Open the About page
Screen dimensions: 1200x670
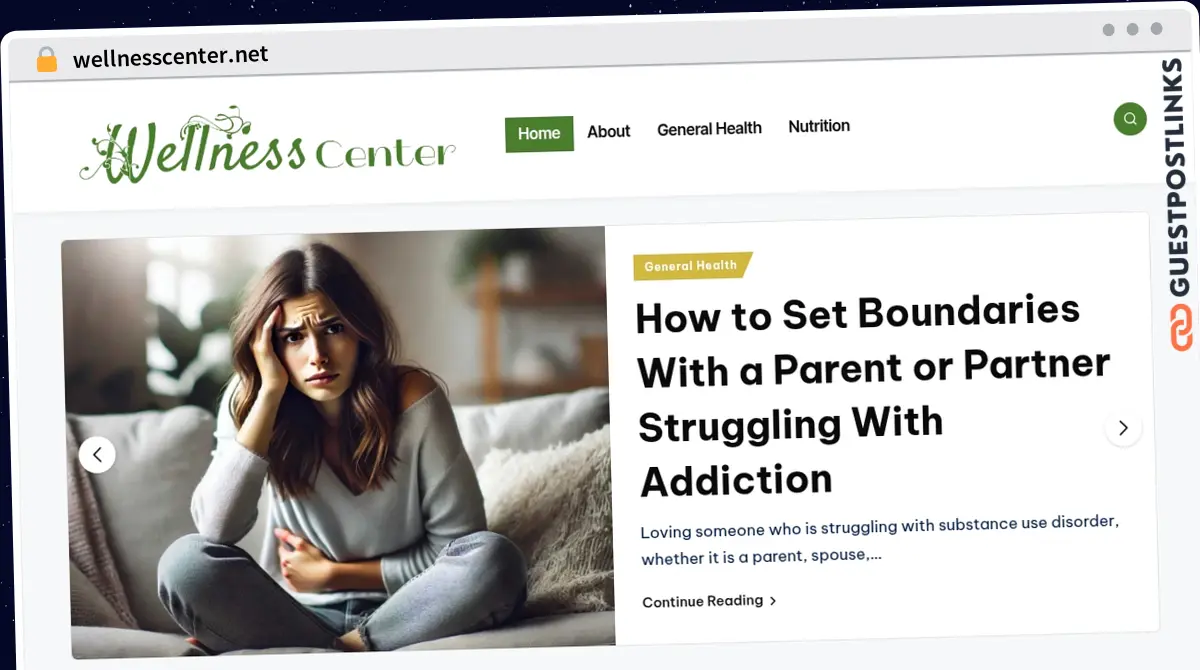point(609,131)
